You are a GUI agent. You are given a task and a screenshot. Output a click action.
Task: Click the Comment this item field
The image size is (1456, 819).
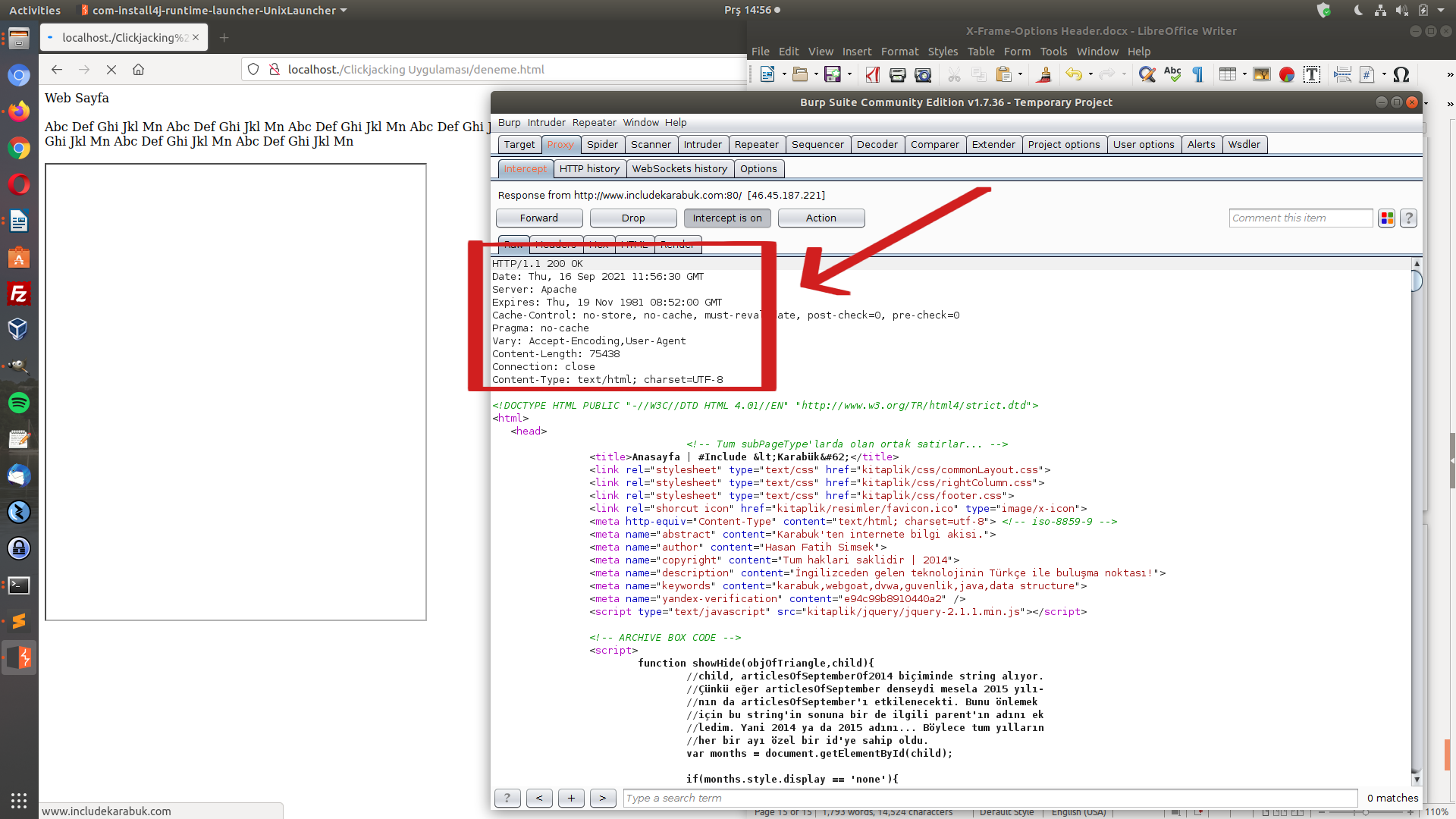pos(1301,218)
